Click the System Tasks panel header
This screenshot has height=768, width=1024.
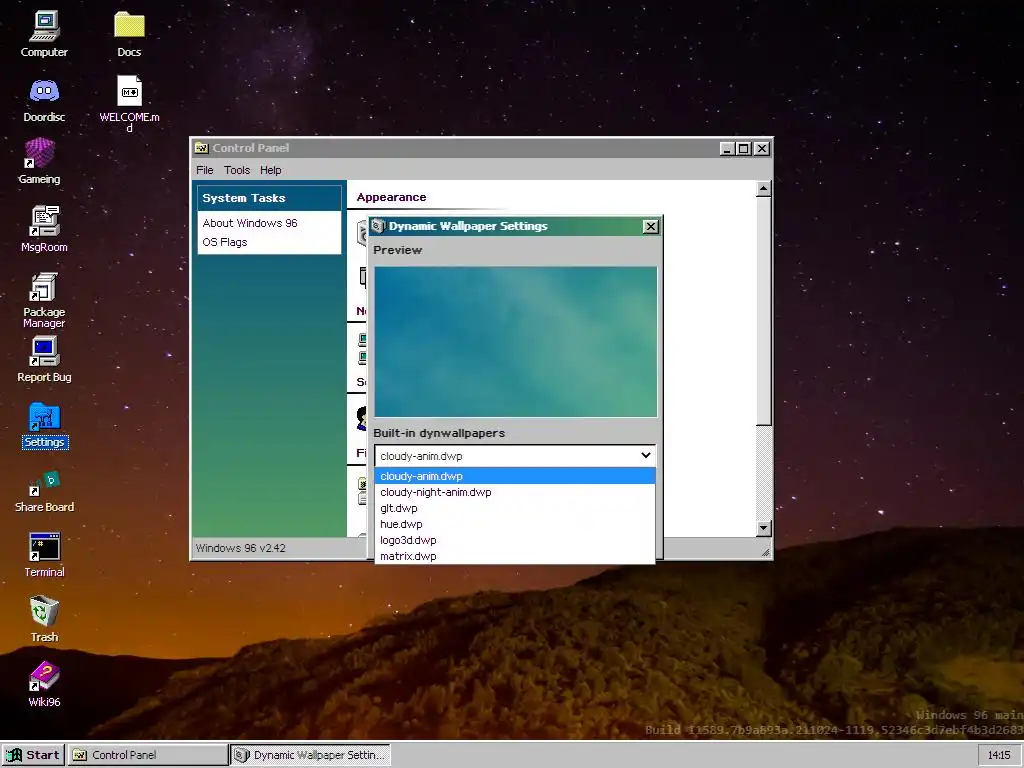(269, 198)
